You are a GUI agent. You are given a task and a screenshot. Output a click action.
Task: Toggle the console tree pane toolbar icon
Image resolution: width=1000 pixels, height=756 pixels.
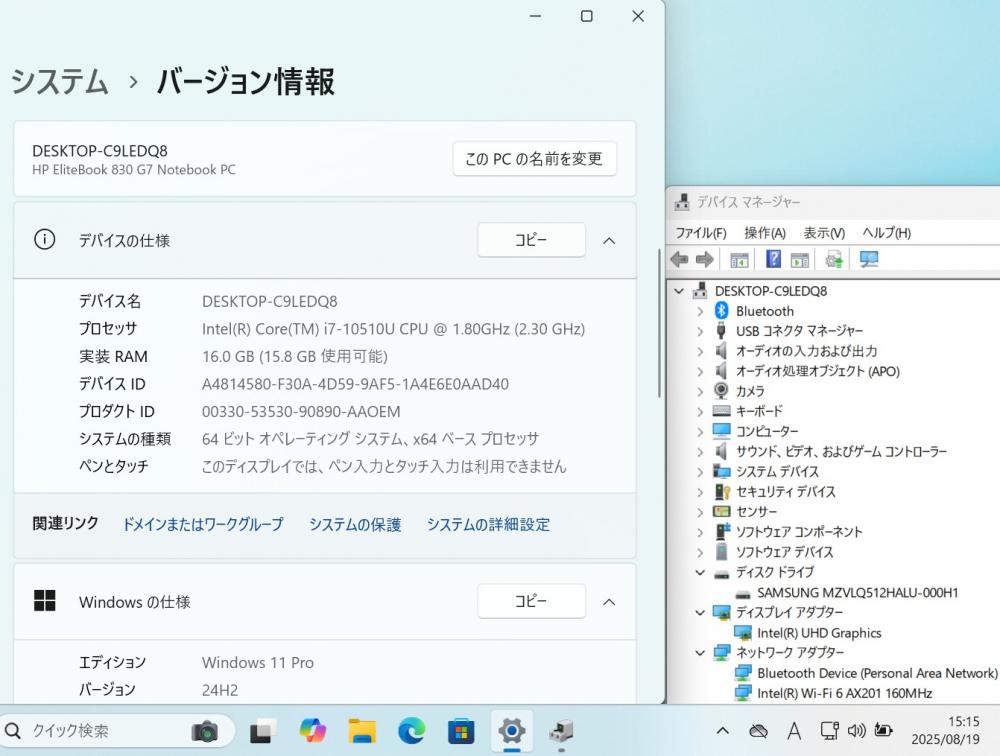pos(739,260)
